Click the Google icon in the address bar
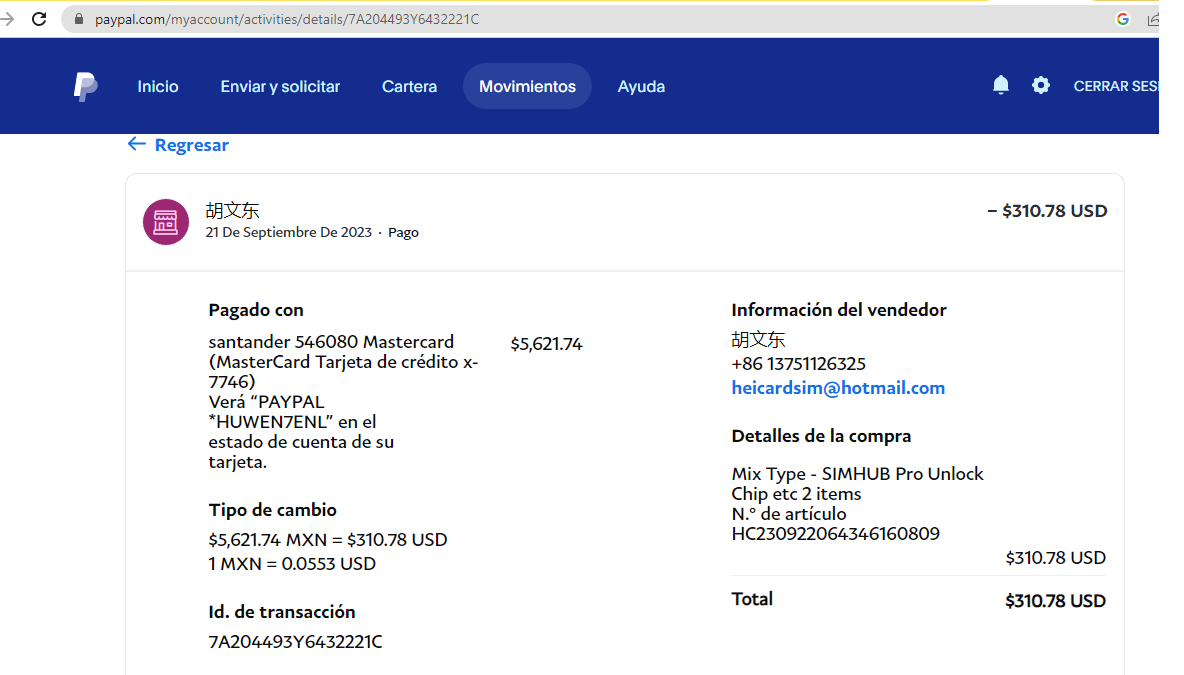Image resolution: width=1184 pixels, height=675 pixels. click(1122, 19)
